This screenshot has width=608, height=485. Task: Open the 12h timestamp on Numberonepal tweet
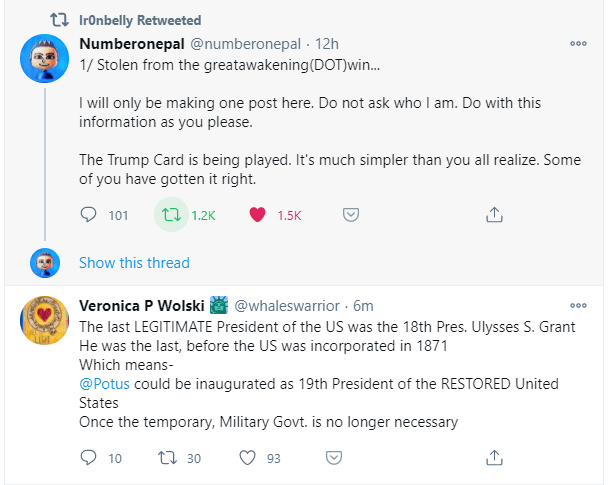(326, 44)
